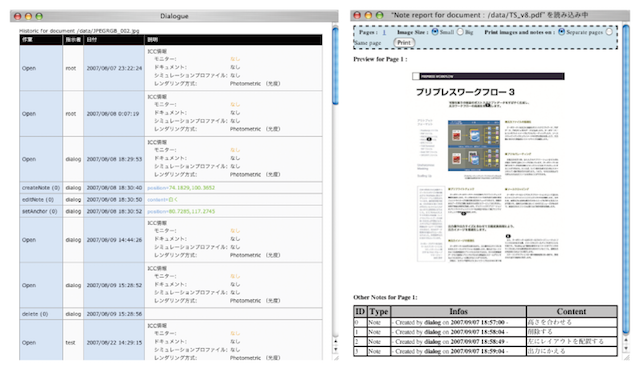Click the Type column header in notes table
The width and height of the screenshot is (640, 368).
379,311
